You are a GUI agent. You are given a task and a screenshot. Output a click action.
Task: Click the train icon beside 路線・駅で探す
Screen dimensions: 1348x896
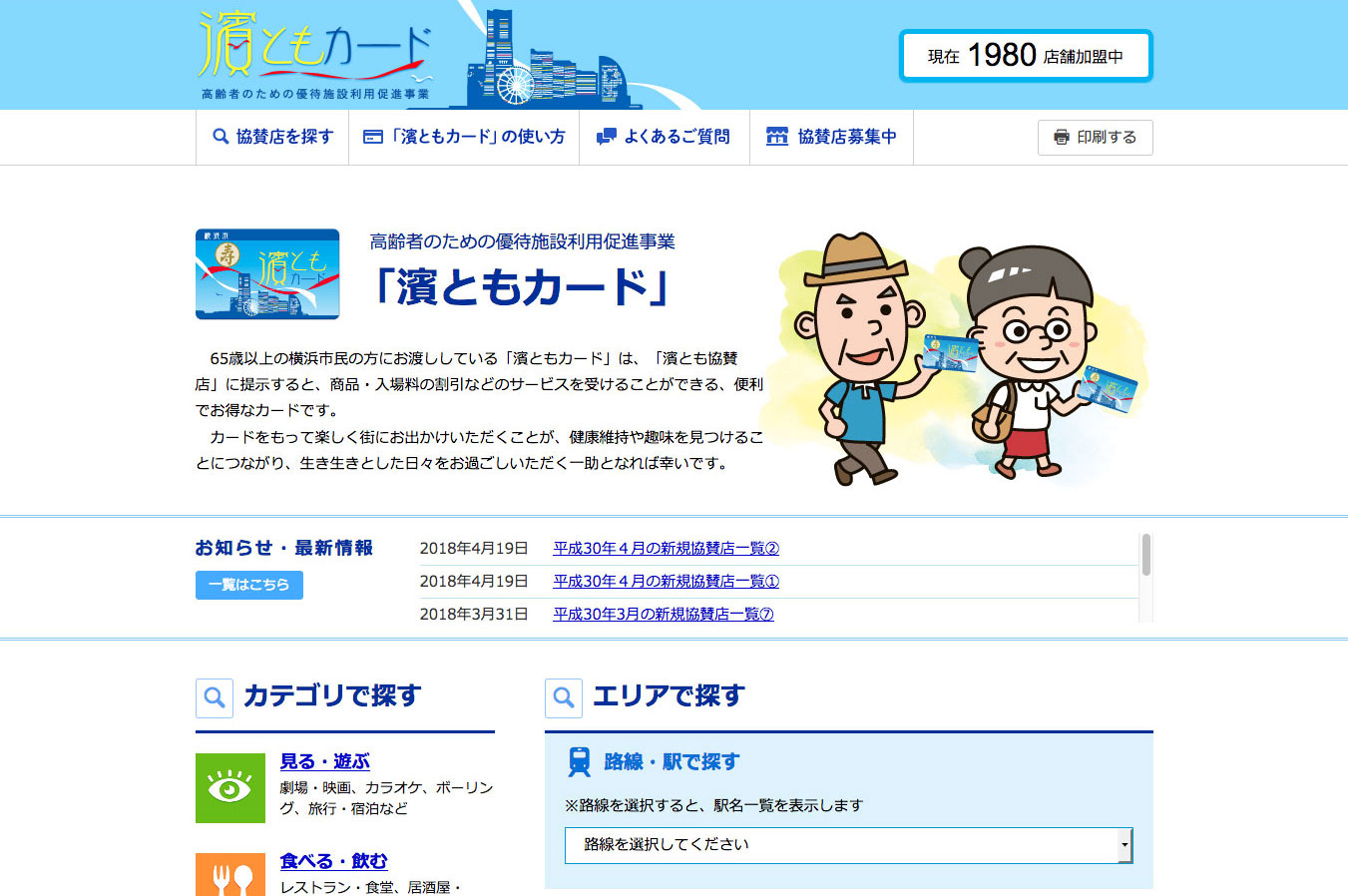click(x=579, y=762)
